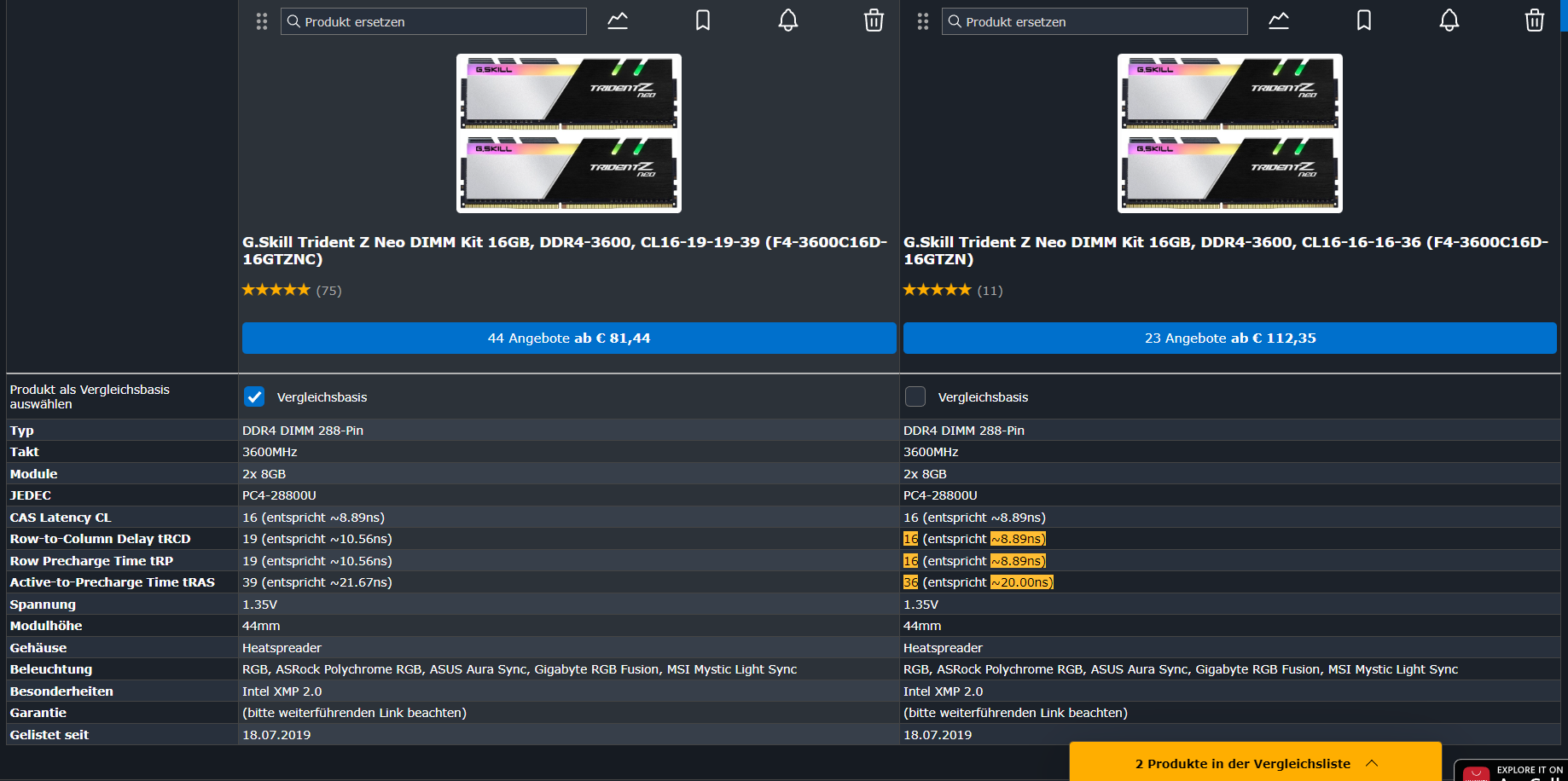Click drag handle icon of GTZN product column

tap(923, 21)
